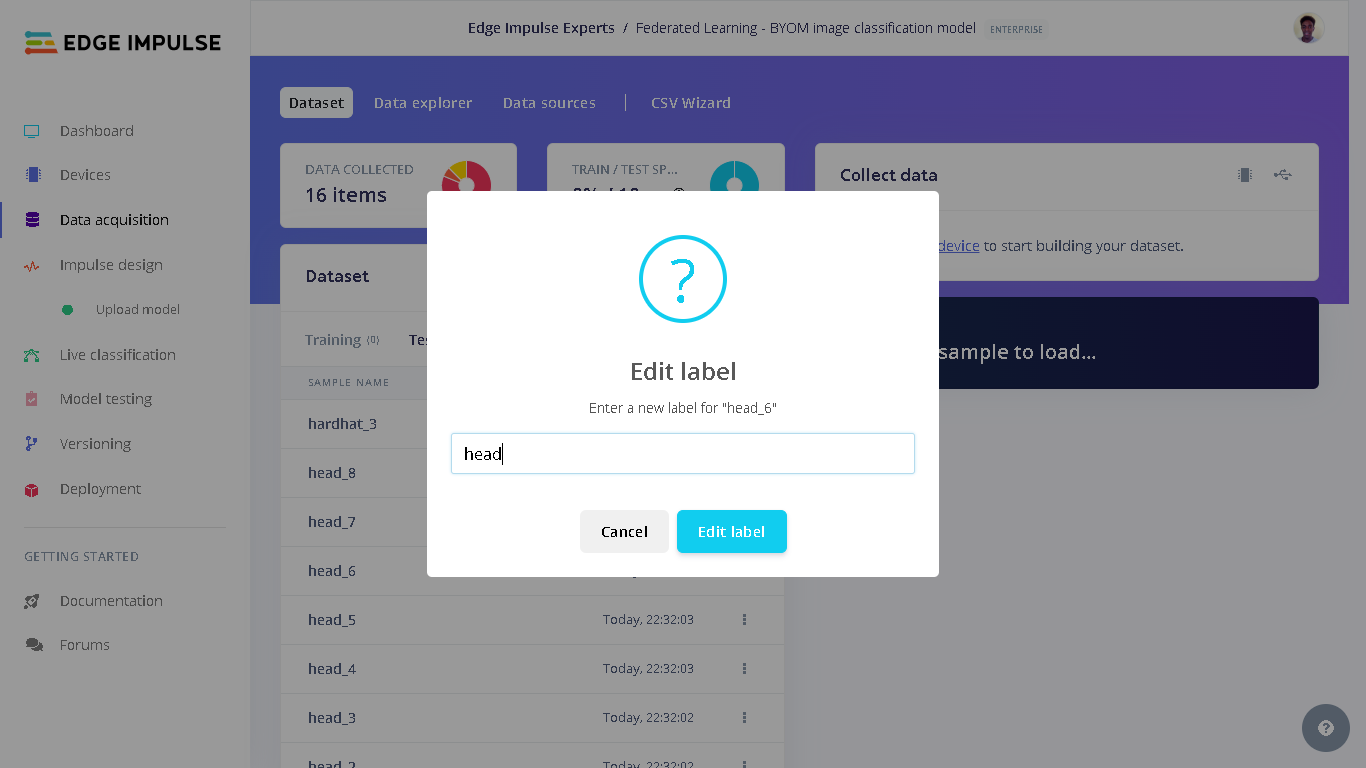Switch to the Data sources tab
The height and width of the screenshot is (768, 1366).
[x=549, y=103]
